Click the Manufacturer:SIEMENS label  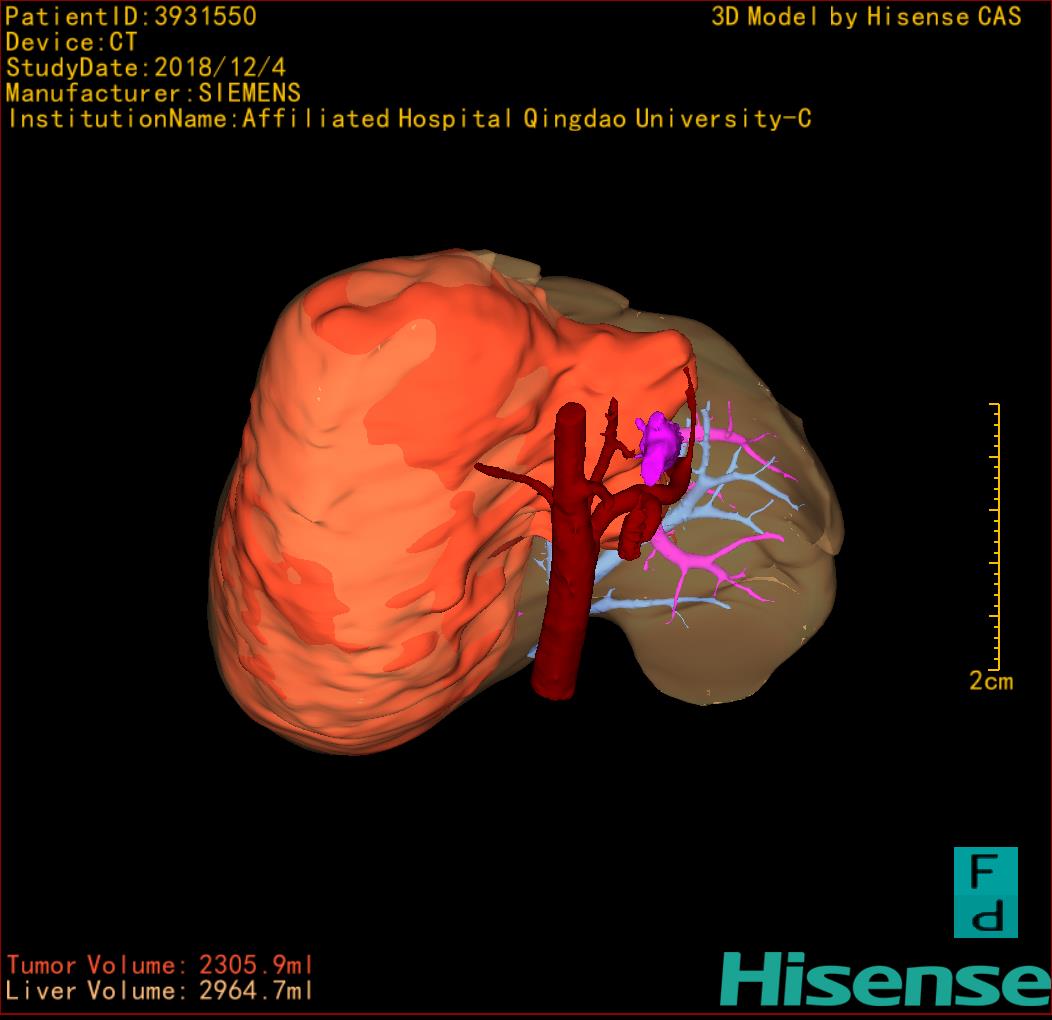click(153, 93)
